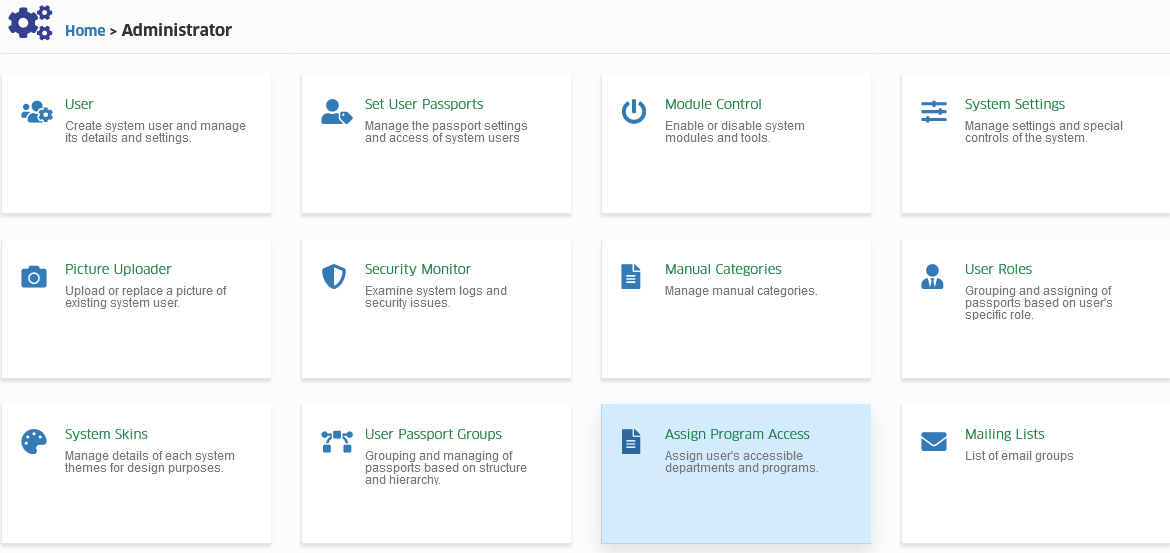Go to the Home breadcrumb link
Image resolution: width=1170 pixels, height=553 pixels.
pyautogui.click(x=85, y=31)
